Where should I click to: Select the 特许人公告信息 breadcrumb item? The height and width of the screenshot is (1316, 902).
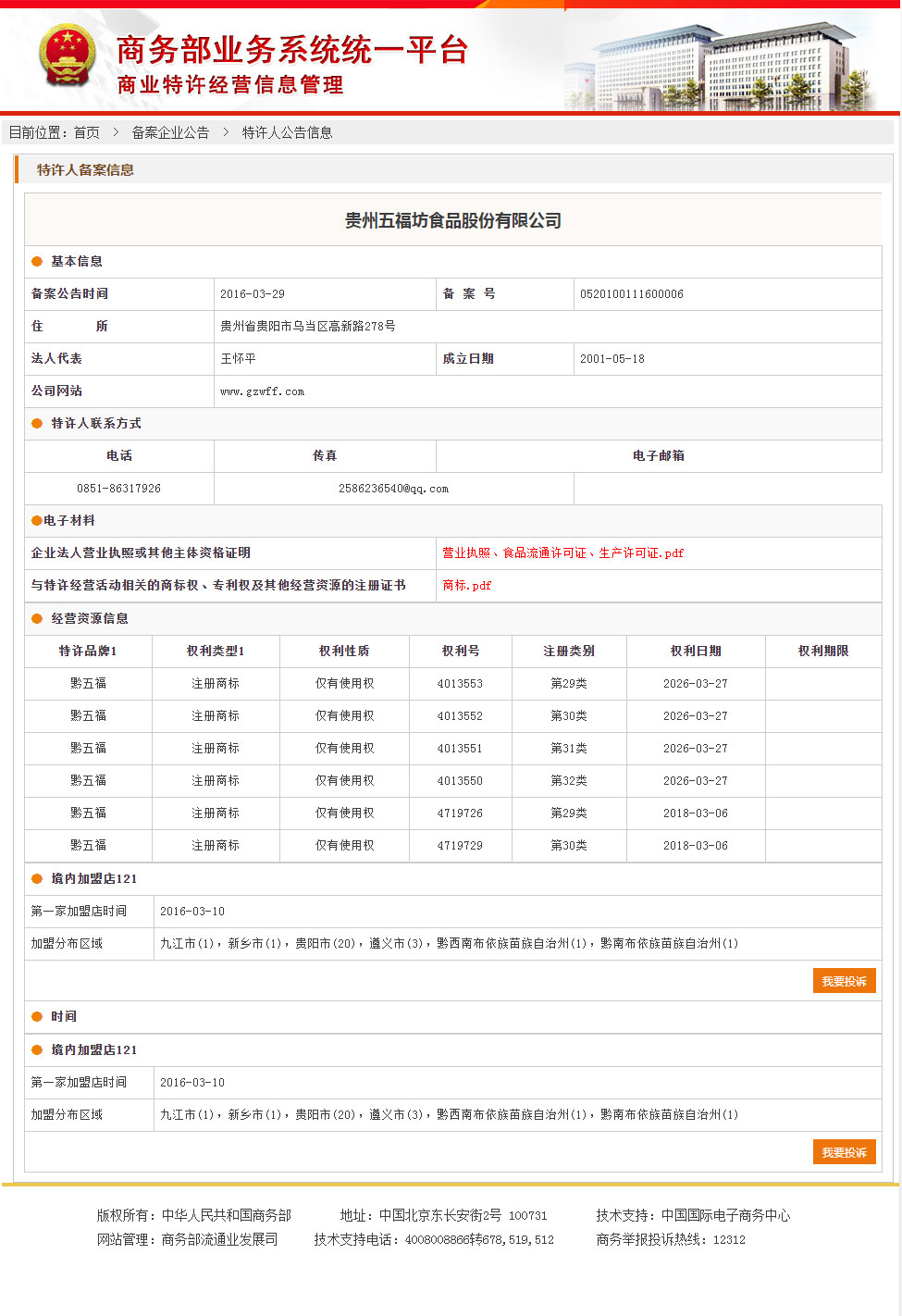tap(288, 132)
